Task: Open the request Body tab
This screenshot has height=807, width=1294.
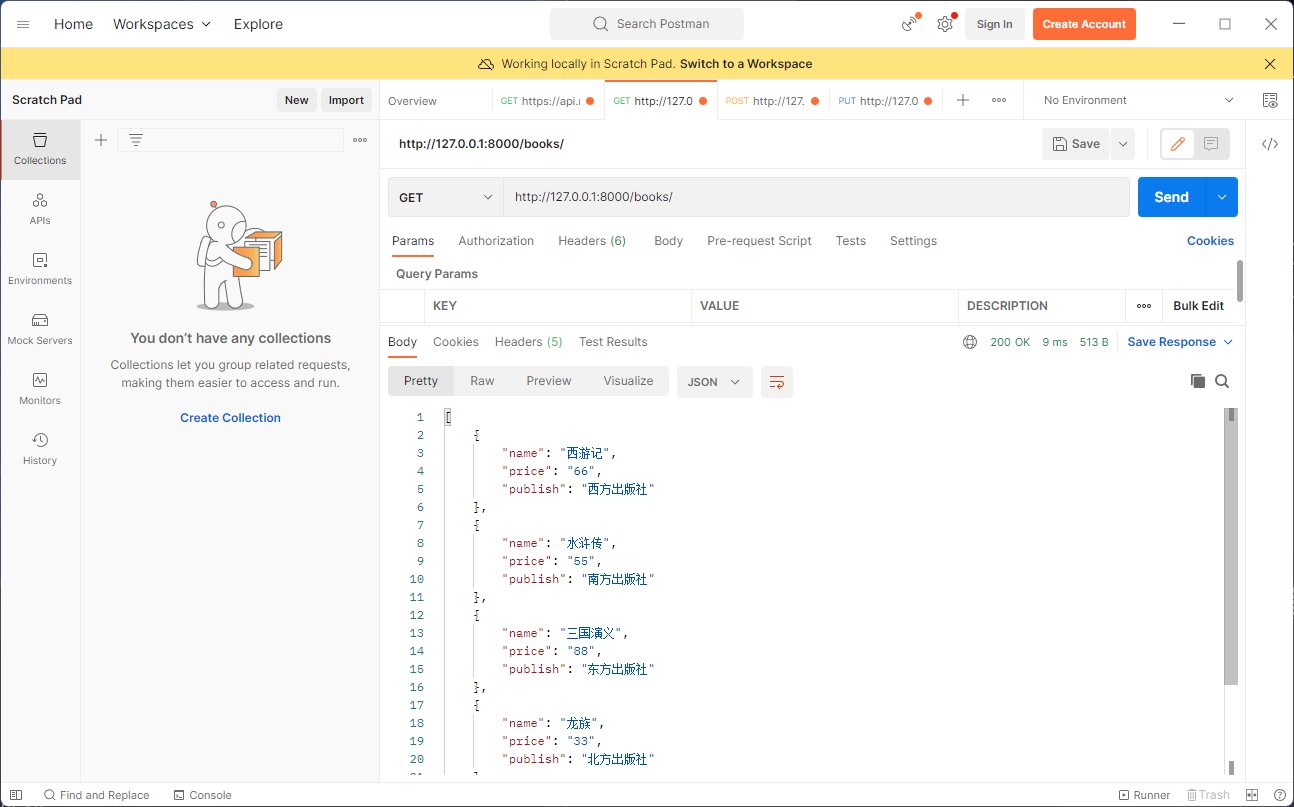Action: 668,241
